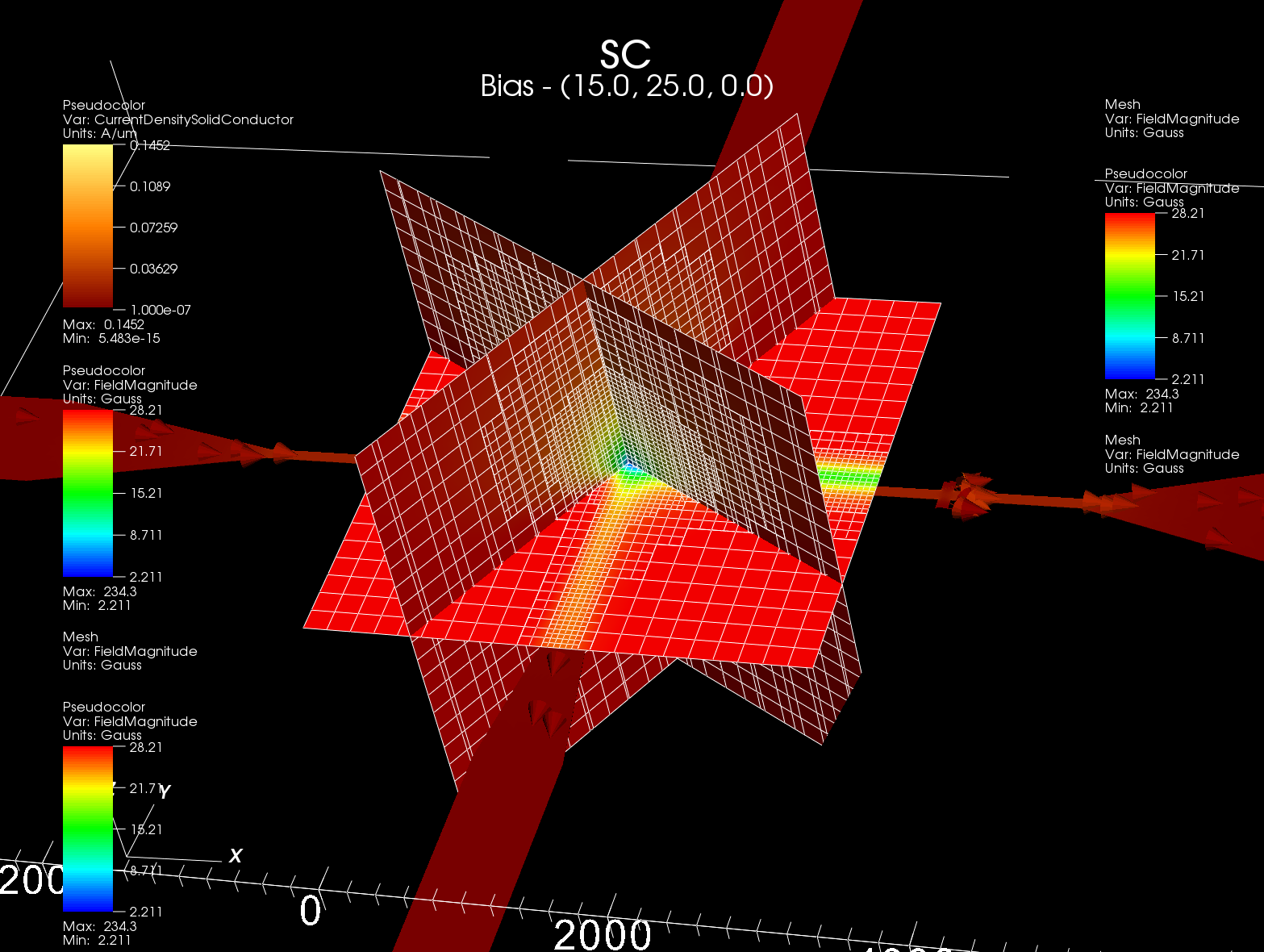Image resolution: width=1264 pixels, height=952 pixels.
Task: Click the X axis label on the triad
Action: [236, 856]
